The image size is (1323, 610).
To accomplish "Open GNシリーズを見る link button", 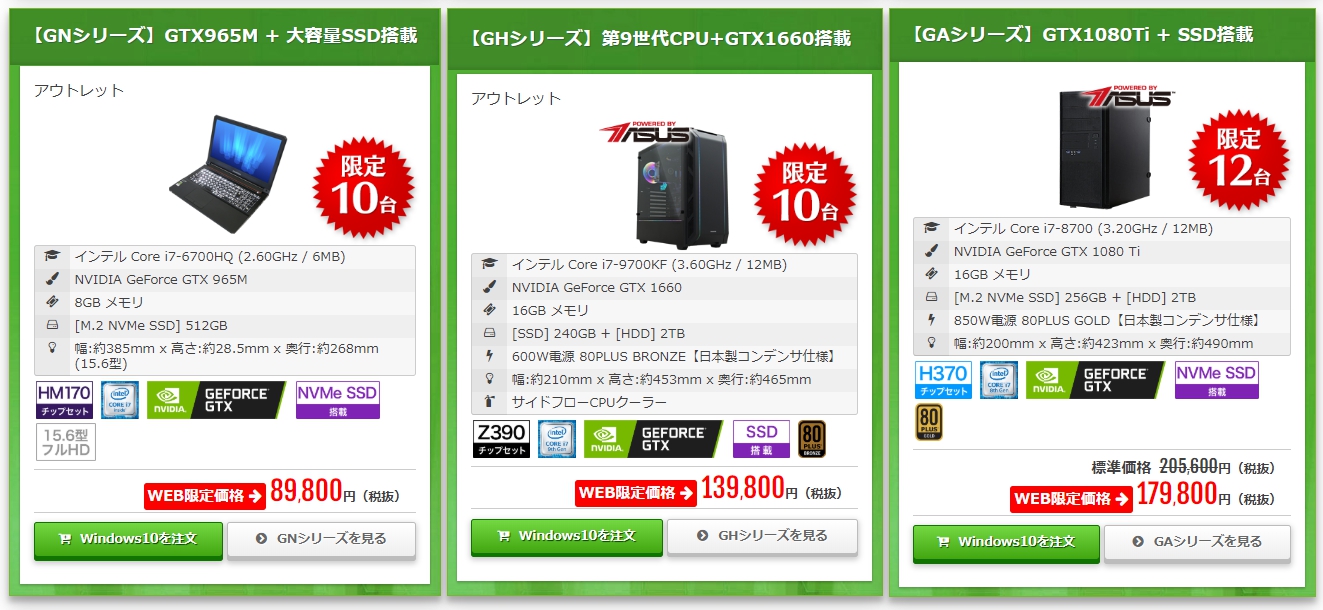I will click(x=321, y=539).
